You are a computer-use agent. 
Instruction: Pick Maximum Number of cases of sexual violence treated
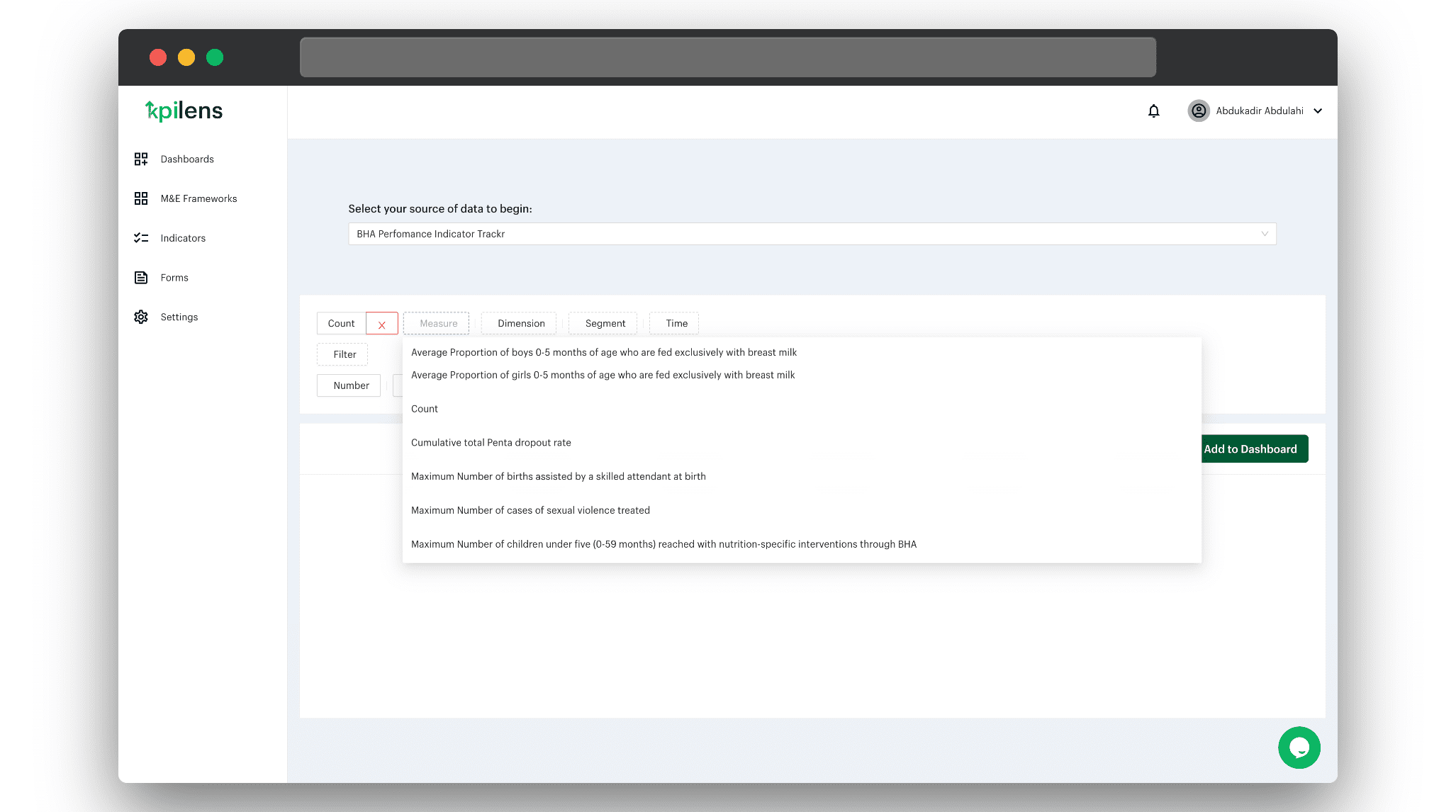530,510
